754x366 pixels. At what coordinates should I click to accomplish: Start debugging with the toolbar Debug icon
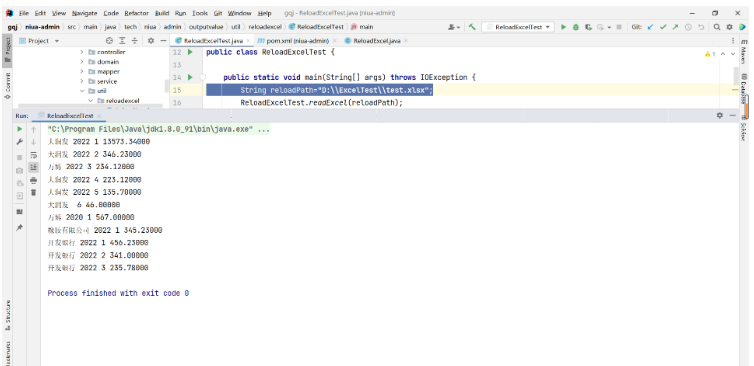click(x=576, y=27)
